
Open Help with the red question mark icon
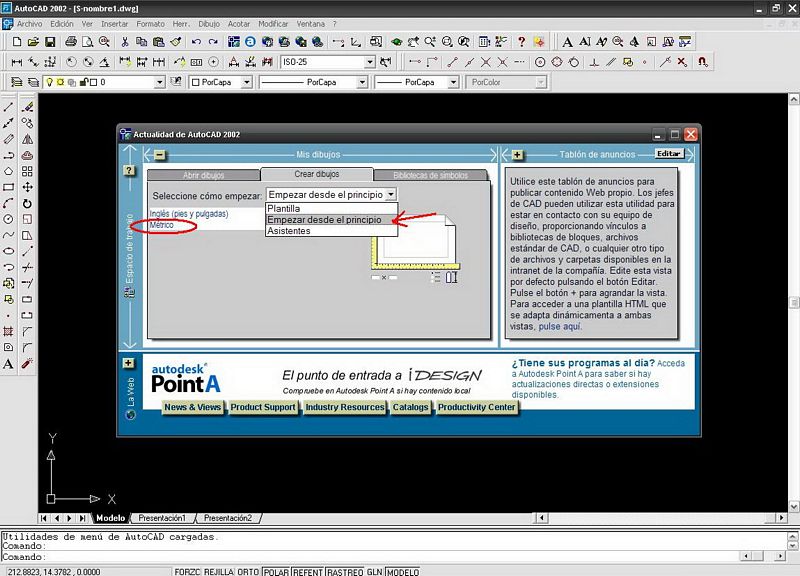point(521,42)
